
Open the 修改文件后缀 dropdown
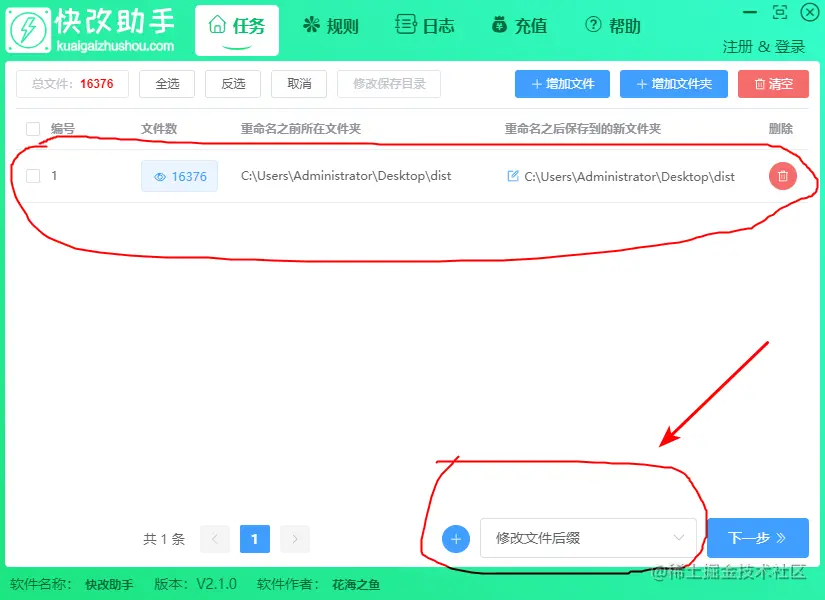pos(588,538)
